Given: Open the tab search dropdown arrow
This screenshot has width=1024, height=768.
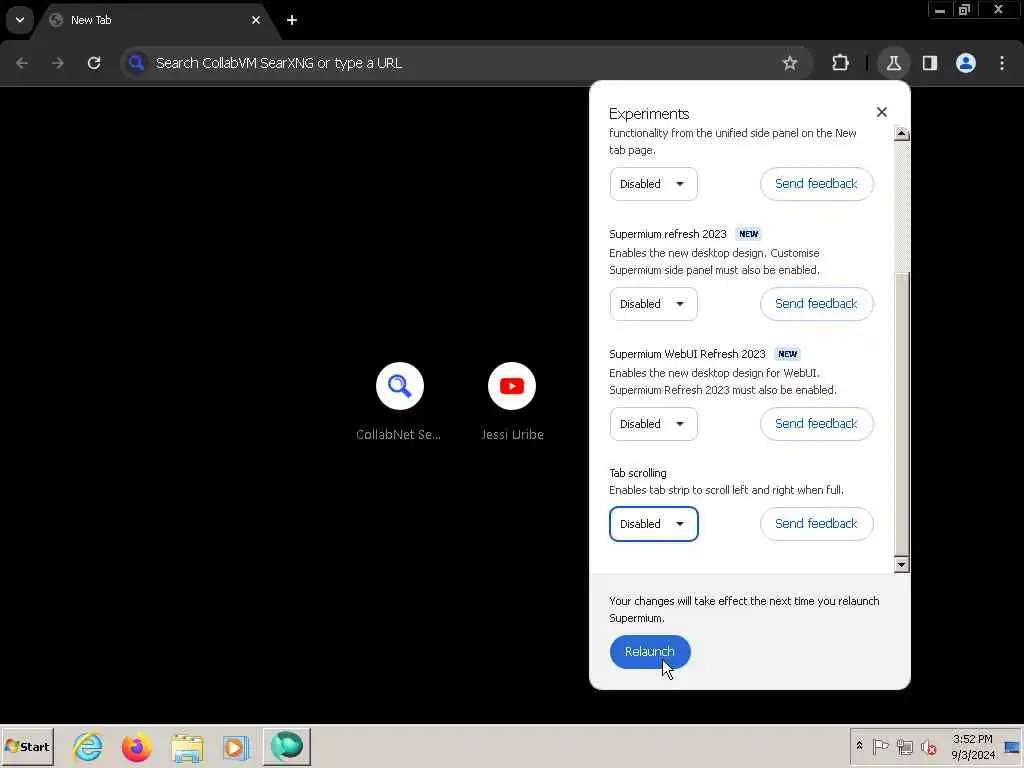Looking at the screenshot, I should (x=20, y=20).
